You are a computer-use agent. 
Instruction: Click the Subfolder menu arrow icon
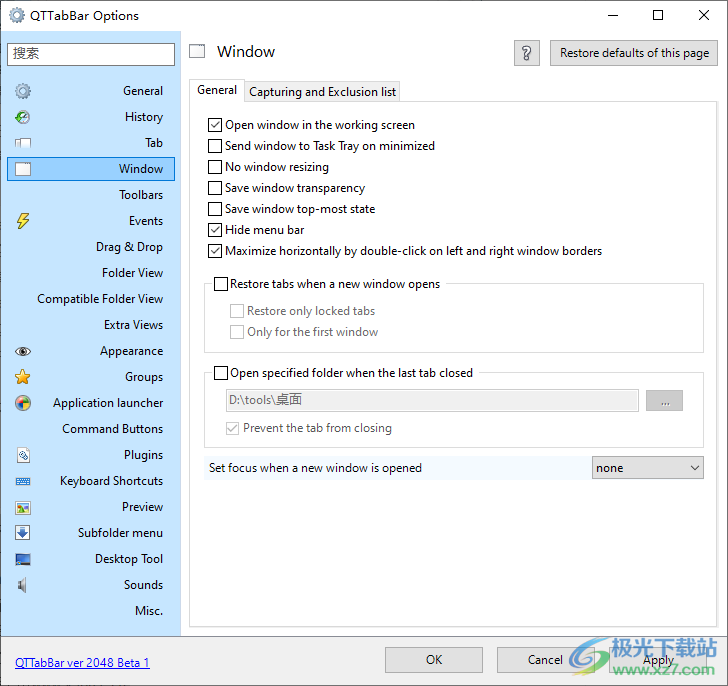(x=23, y=533)
